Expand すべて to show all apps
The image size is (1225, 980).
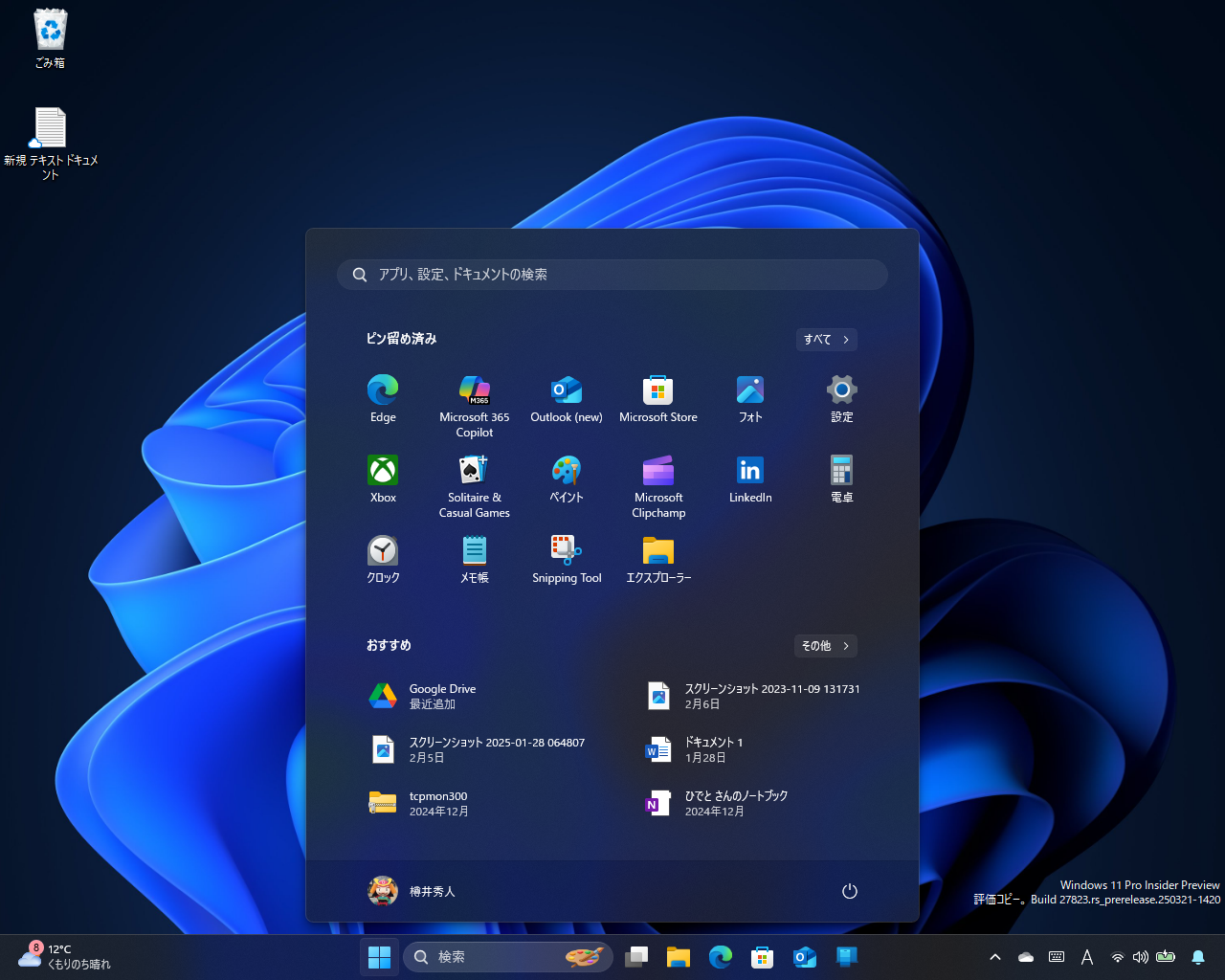point(827,340)
